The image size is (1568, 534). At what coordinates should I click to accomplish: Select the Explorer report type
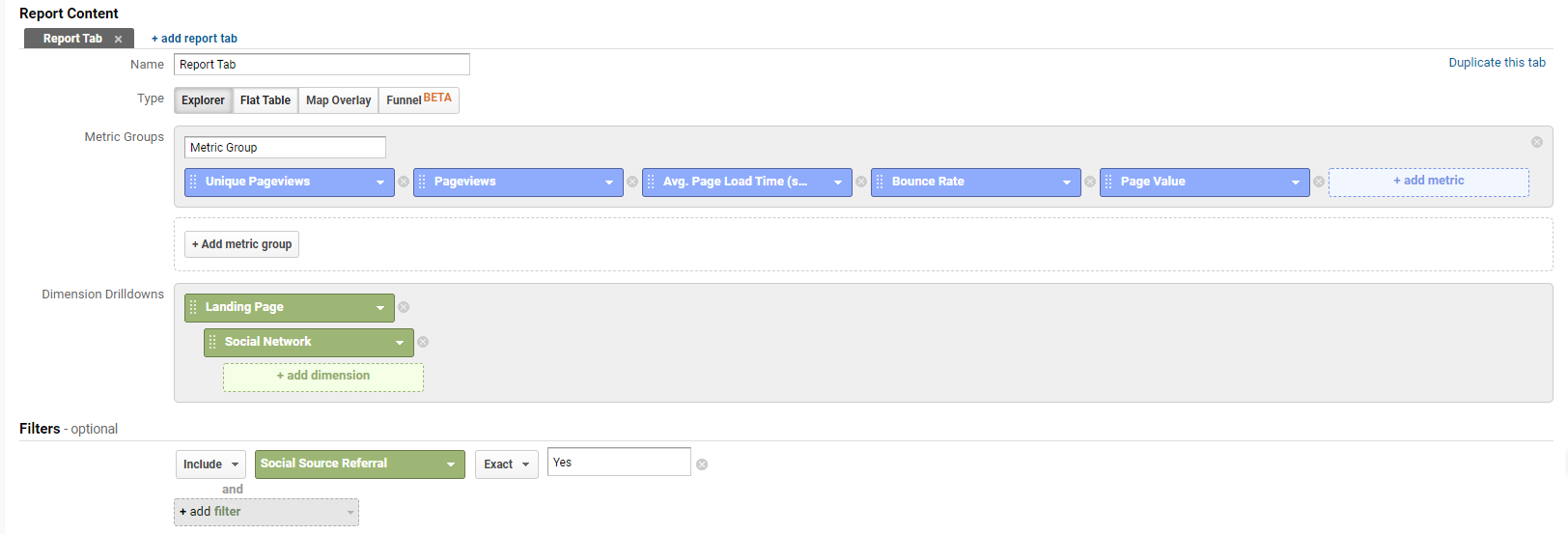tap(203, 100)
